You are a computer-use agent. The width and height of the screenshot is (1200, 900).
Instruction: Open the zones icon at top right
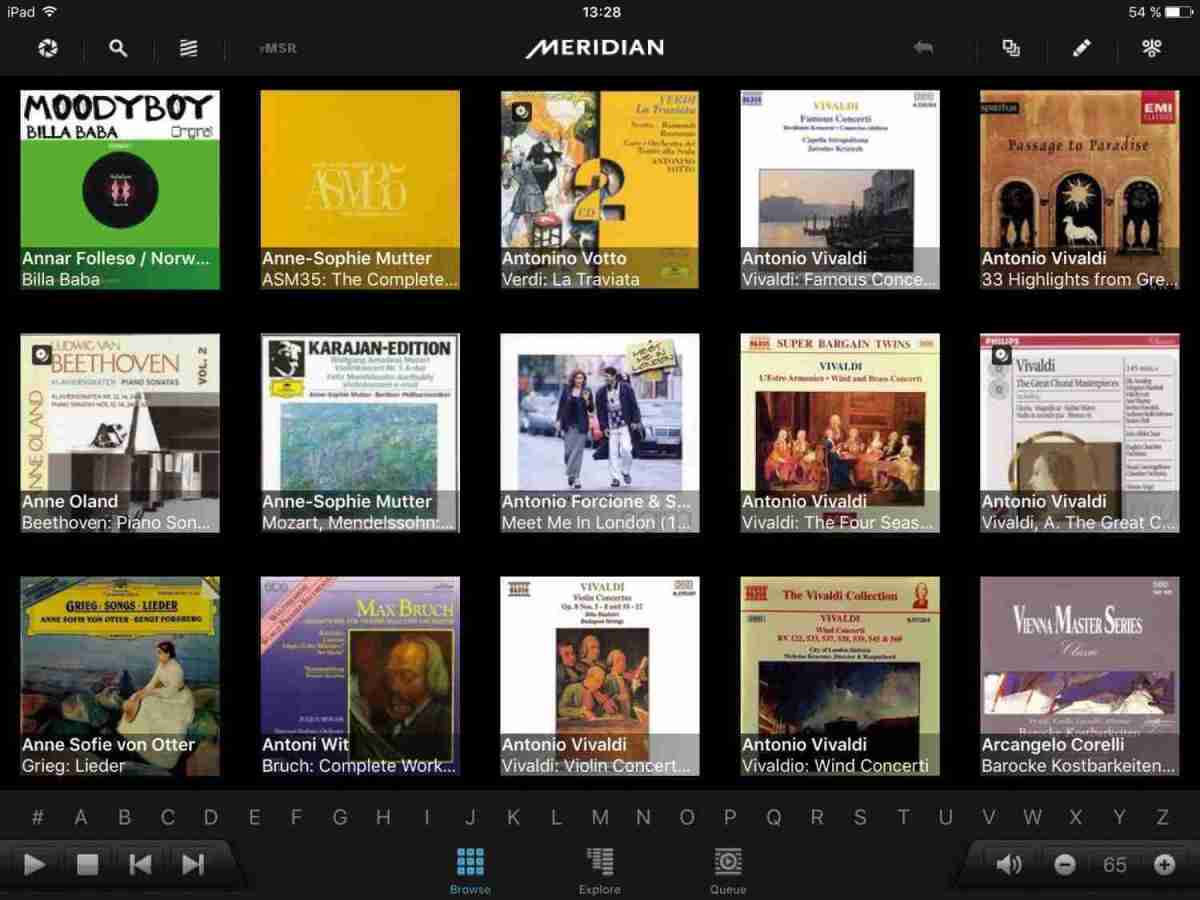pos(1151,48)
